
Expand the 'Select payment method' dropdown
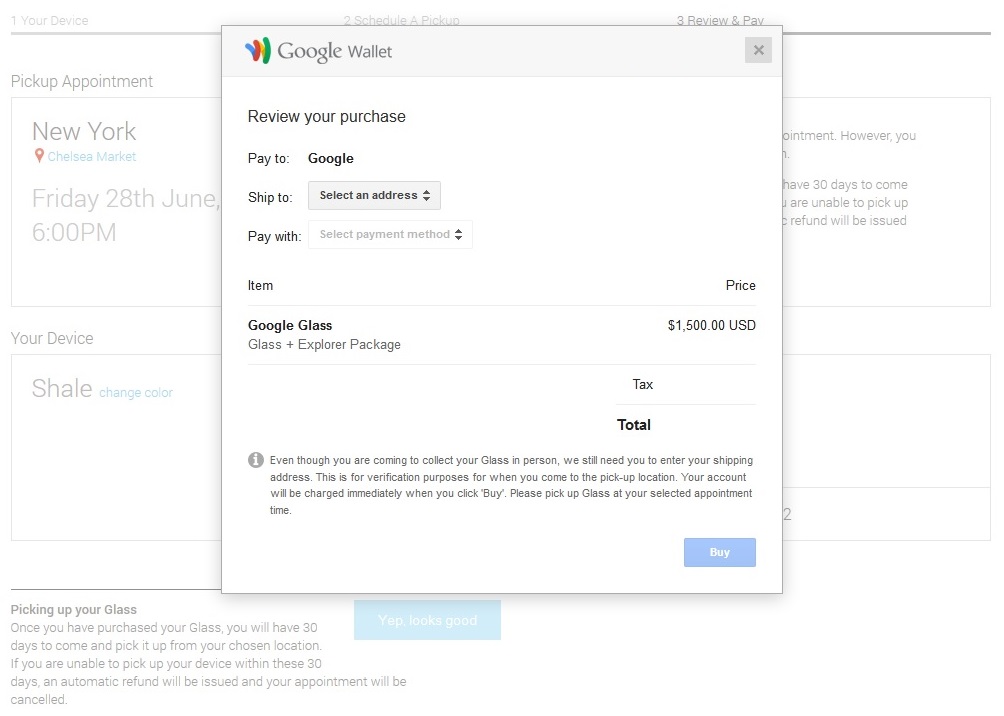click(390, 235)
